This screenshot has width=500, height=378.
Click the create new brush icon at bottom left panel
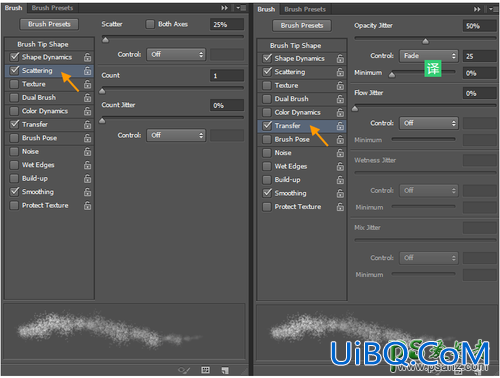tap(225, 370)
